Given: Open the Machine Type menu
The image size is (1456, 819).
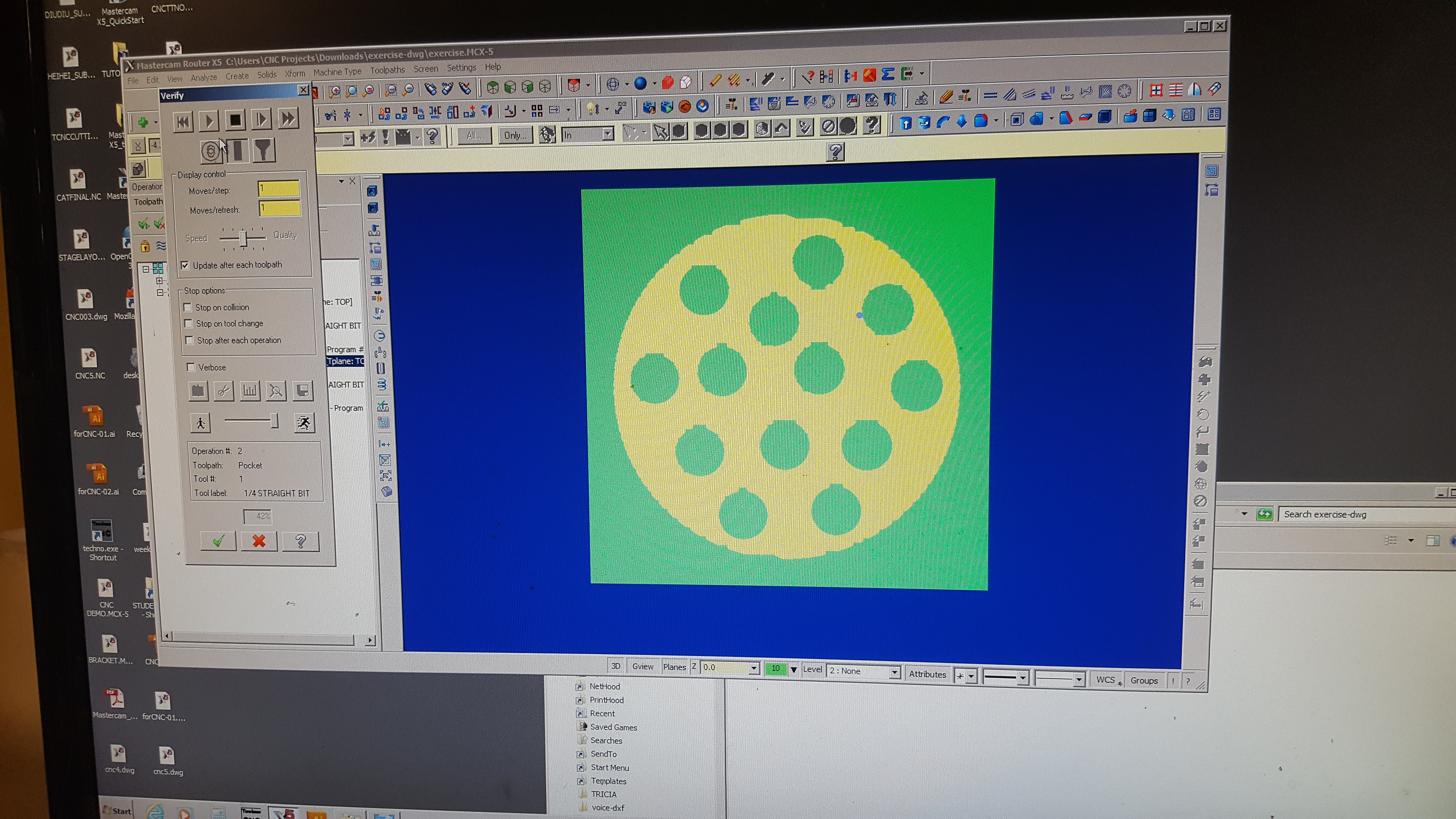Looking at the screenshot, I should [337, 72].
